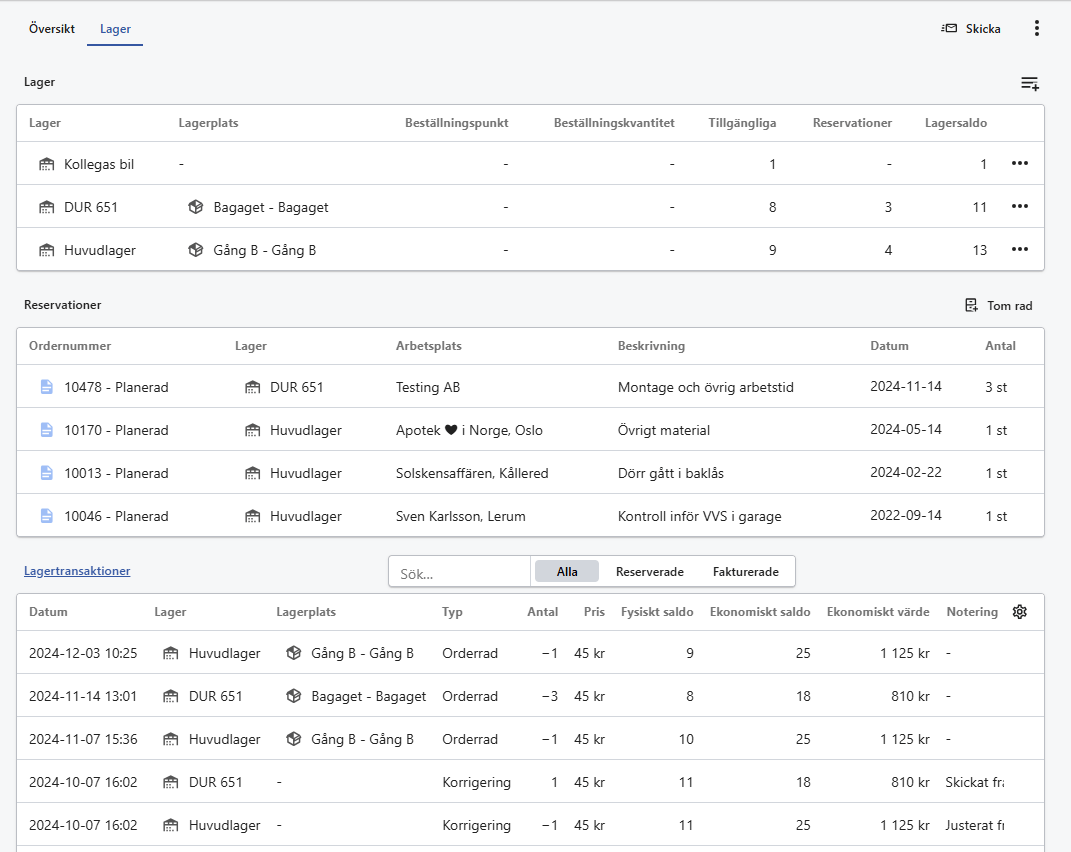Open table settings gear in Lagertransaktioner header
This screenshot has width=1071, height=852.
[x=1019, y=612]
